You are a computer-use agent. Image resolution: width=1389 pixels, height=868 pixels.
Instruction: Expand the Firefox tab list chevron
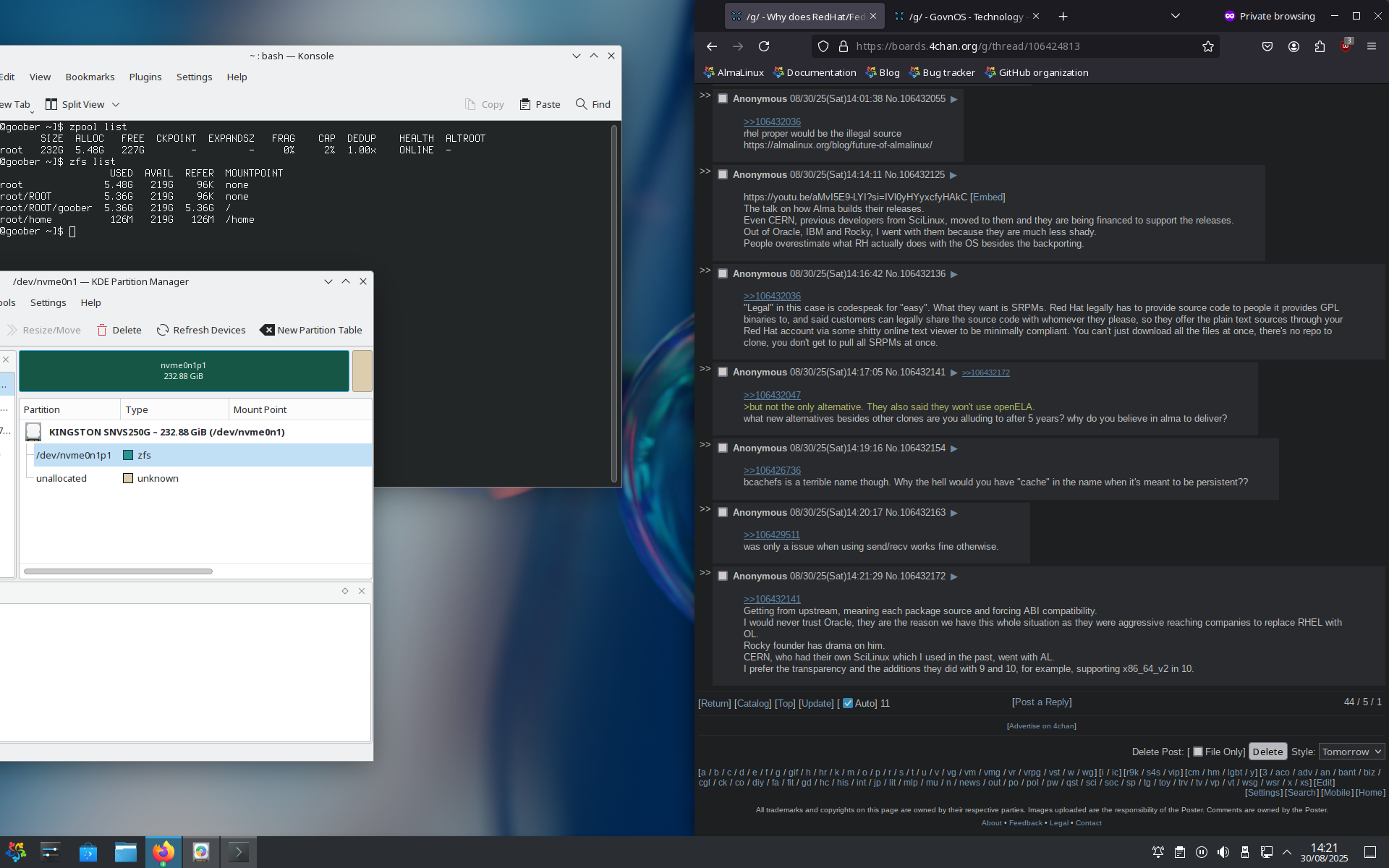coord(1176,16)
